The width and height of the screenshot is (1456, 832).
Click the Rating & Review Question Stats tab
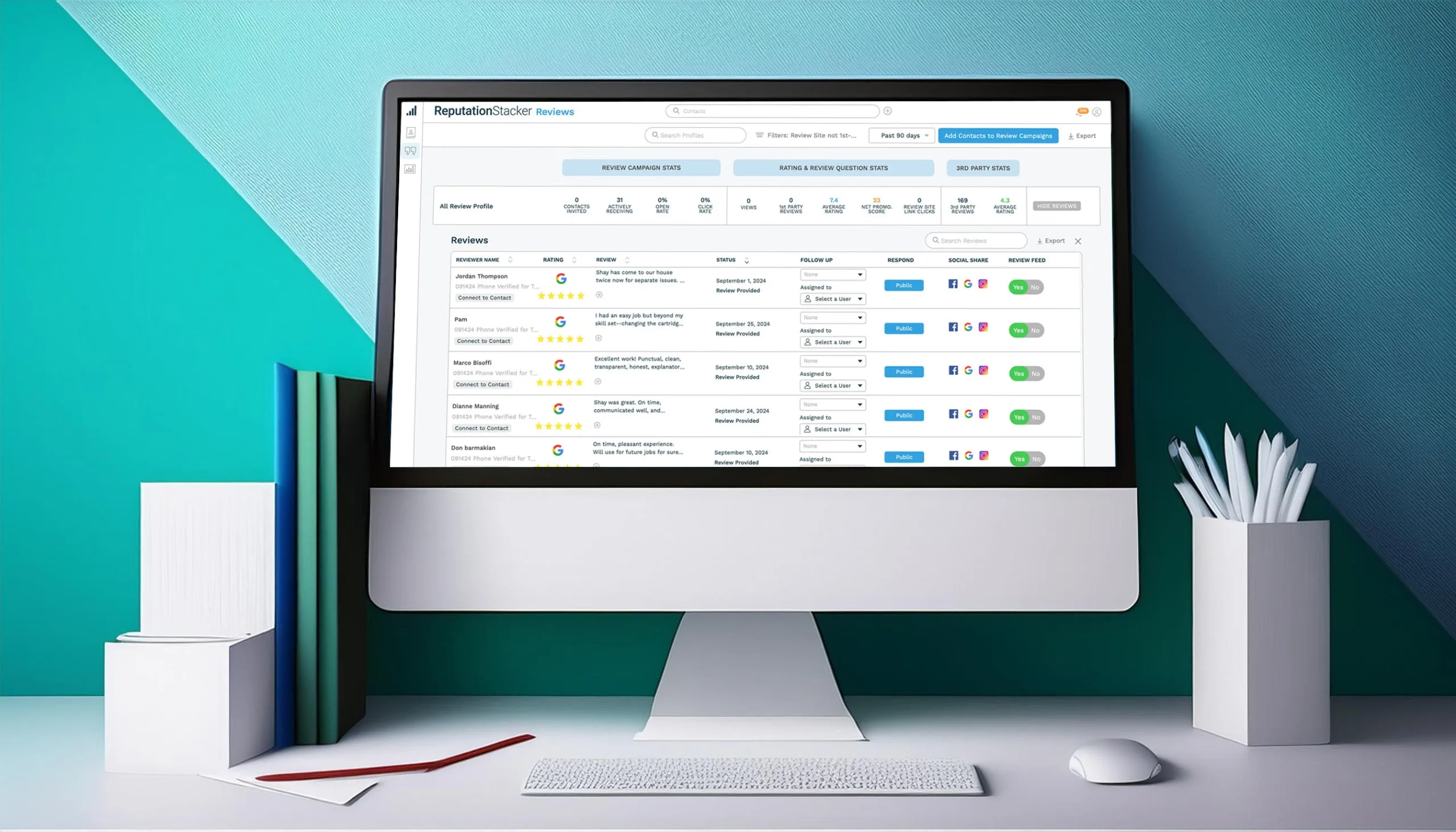pos(832,167)
